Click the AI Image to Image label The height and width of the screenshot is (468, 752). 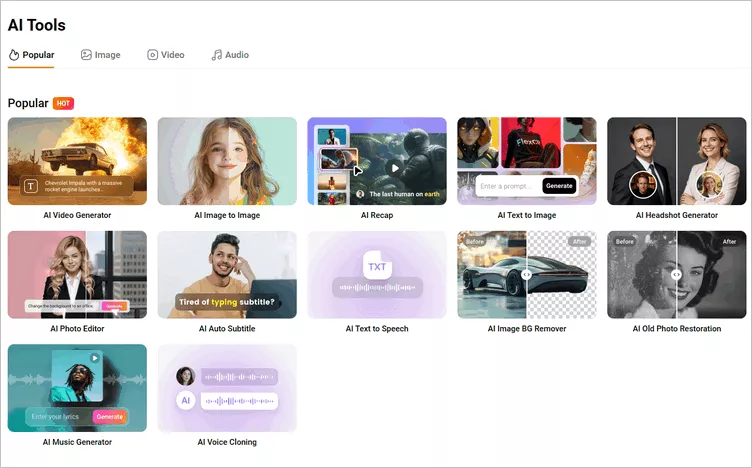point(227,215)
